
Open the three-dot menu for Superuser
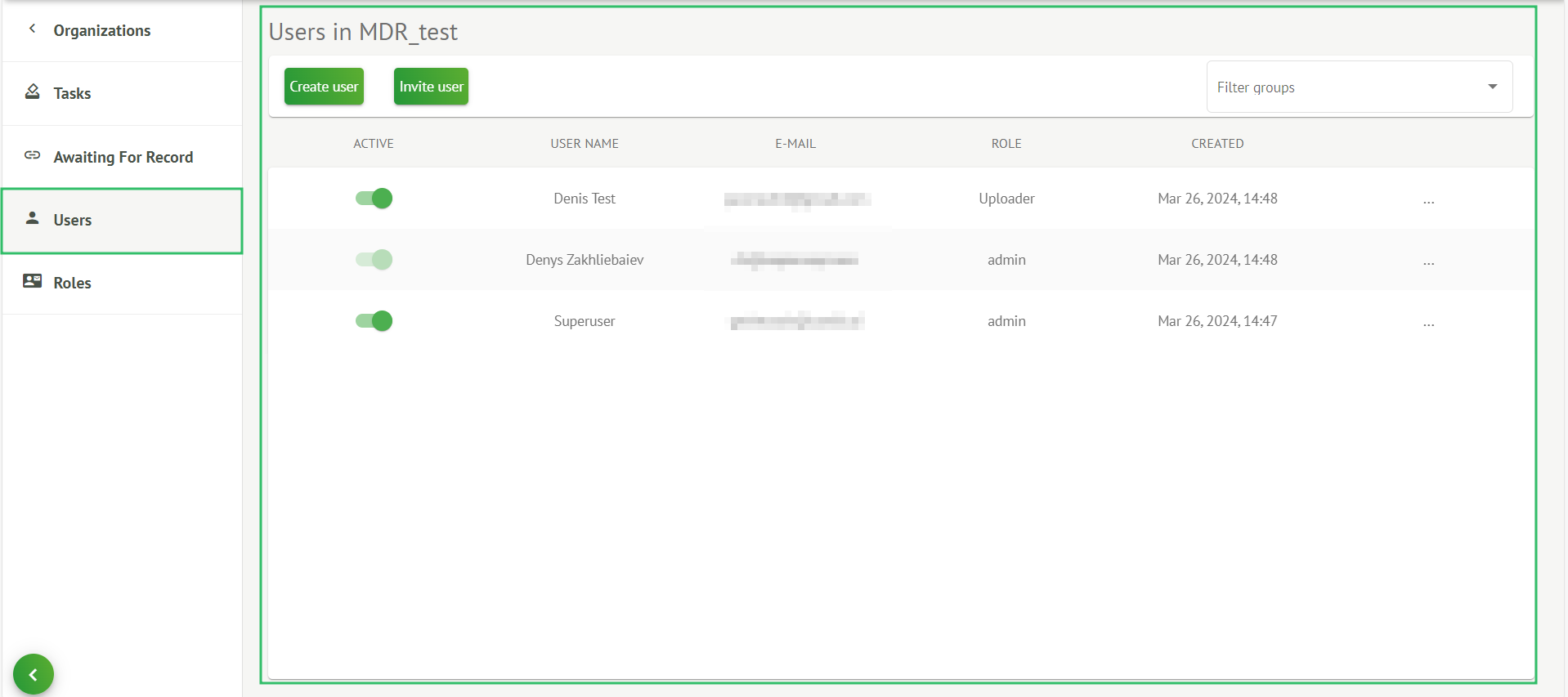(x=1428, y=322)
